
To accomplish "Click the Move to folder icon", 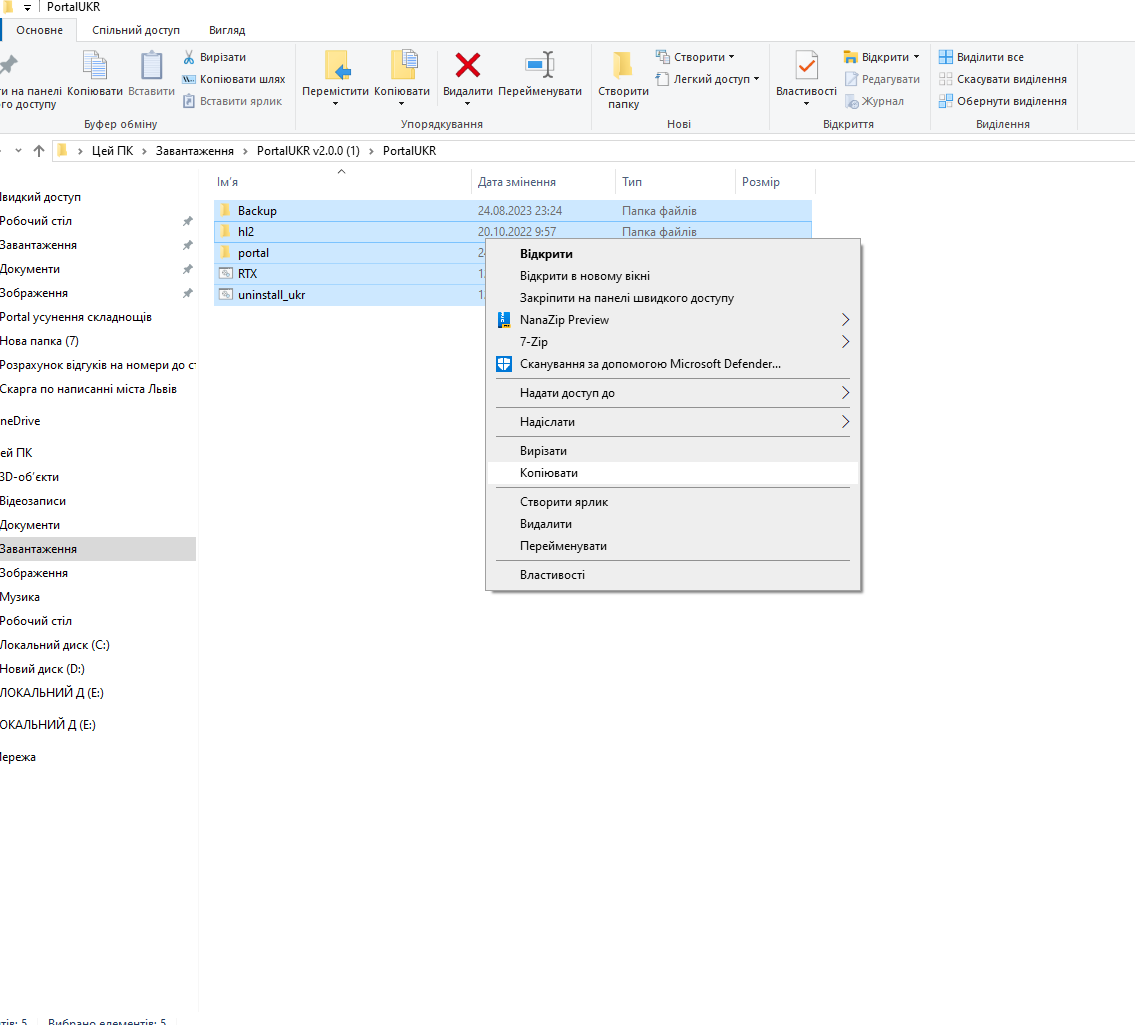I will (337, 65).
